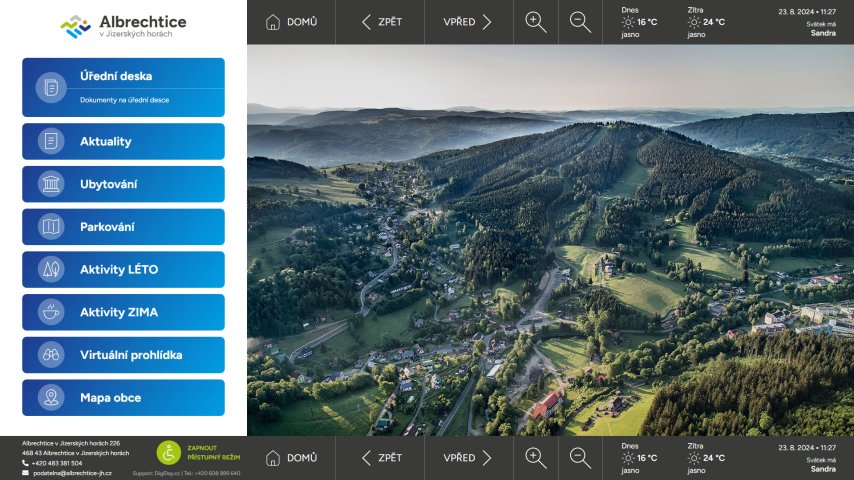854x480 pixels.
Task: Go forward using top VPŘED button
Action: [468, 22]
